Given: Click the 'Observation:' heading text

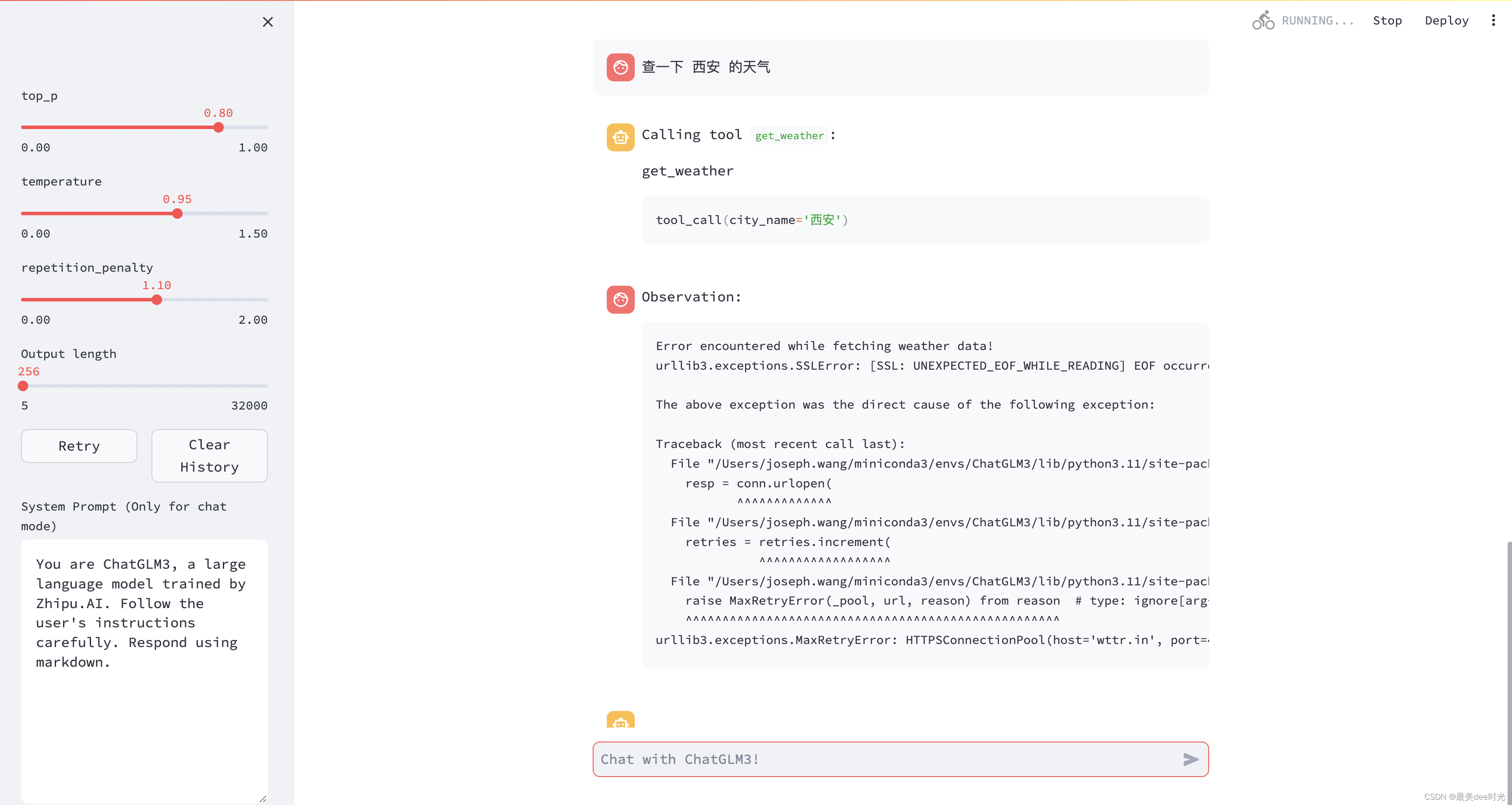Looking at the screenshot, I should pos(692,297).
